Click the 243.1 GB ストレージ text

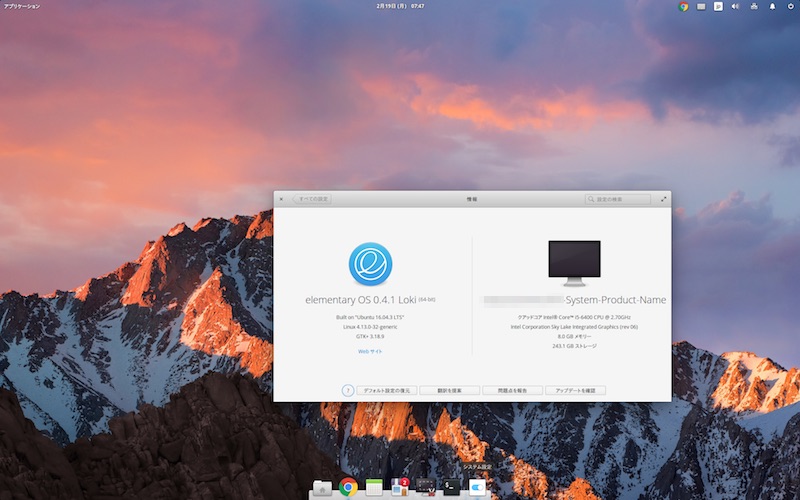pyautogui.click(x=574, y=346)
